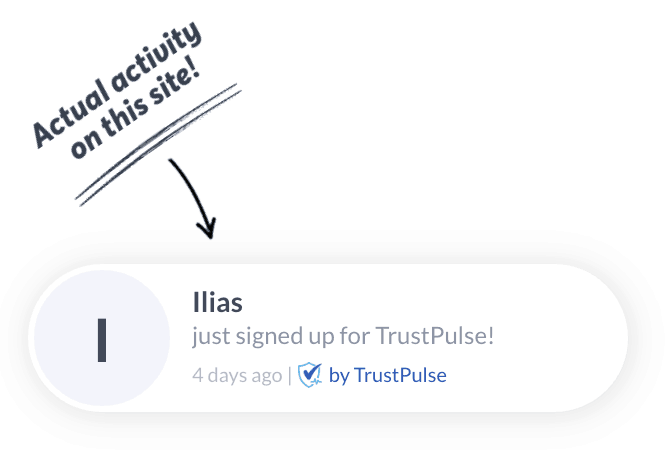Click the white notification popup card body

coord(328,338)
